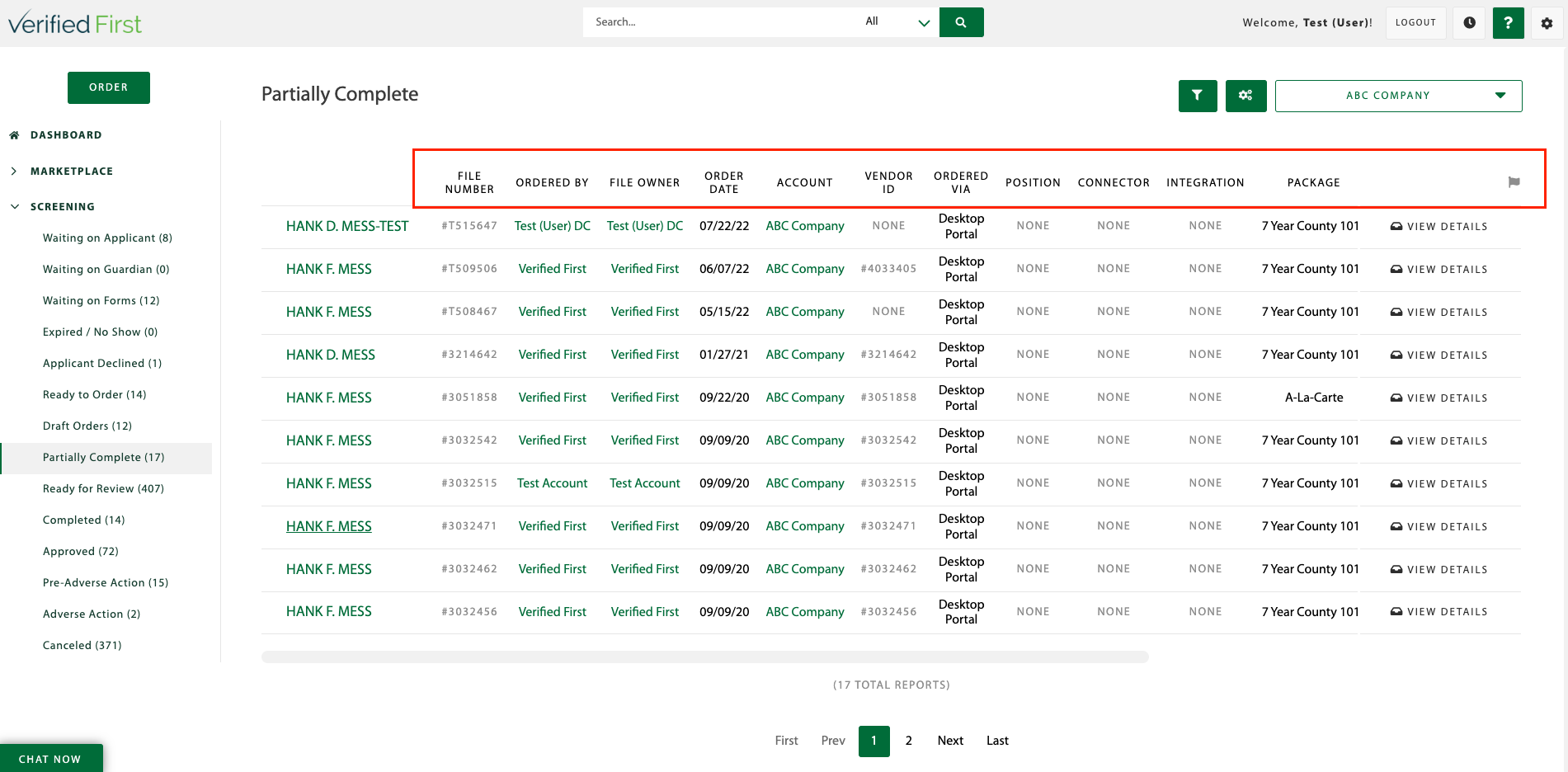The image size is (1568, 772).
Task: Open the help question mark icon
Action: [x=1508, y=23]
